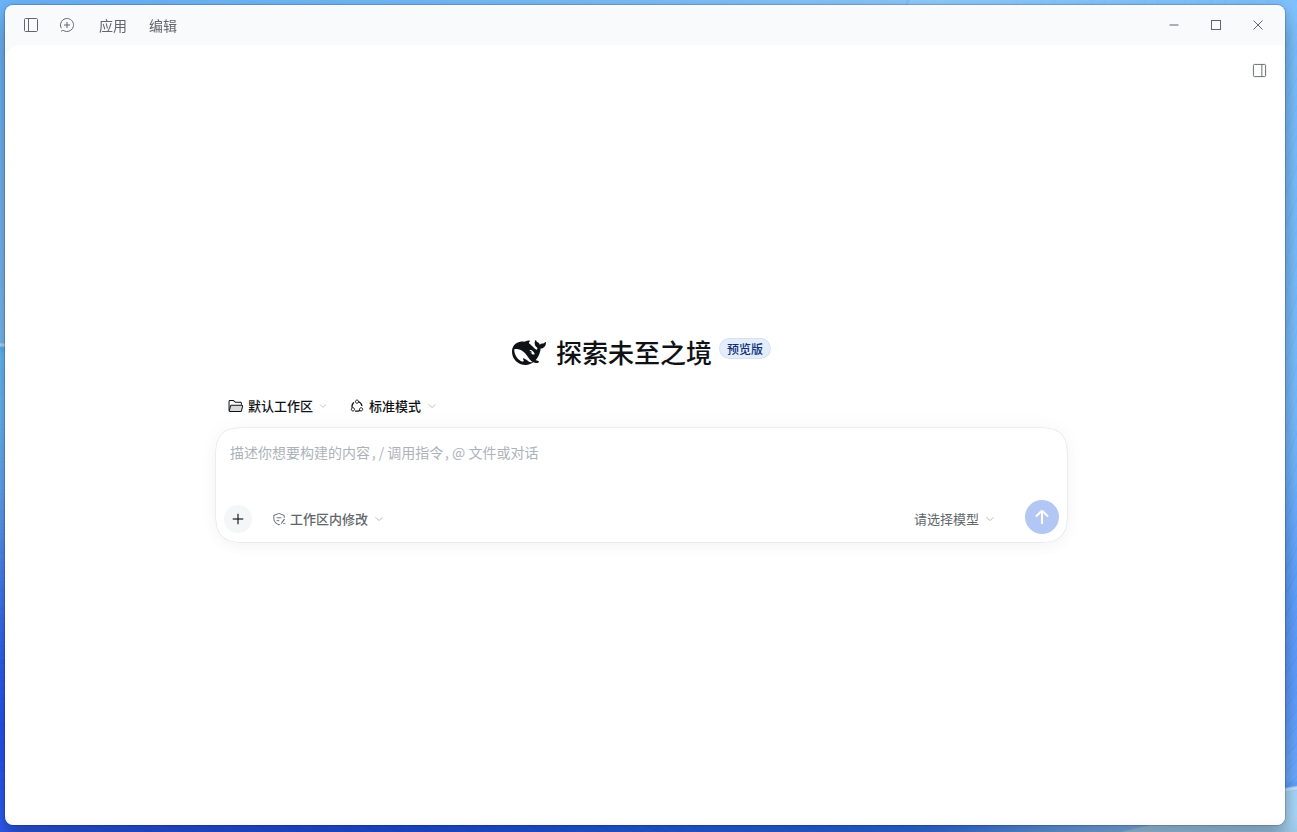Open the 请选择模型 model selector
Image resolution: width=1297 pixels, height=832 pixels.
pyautogui.click(x=954, y=520)
